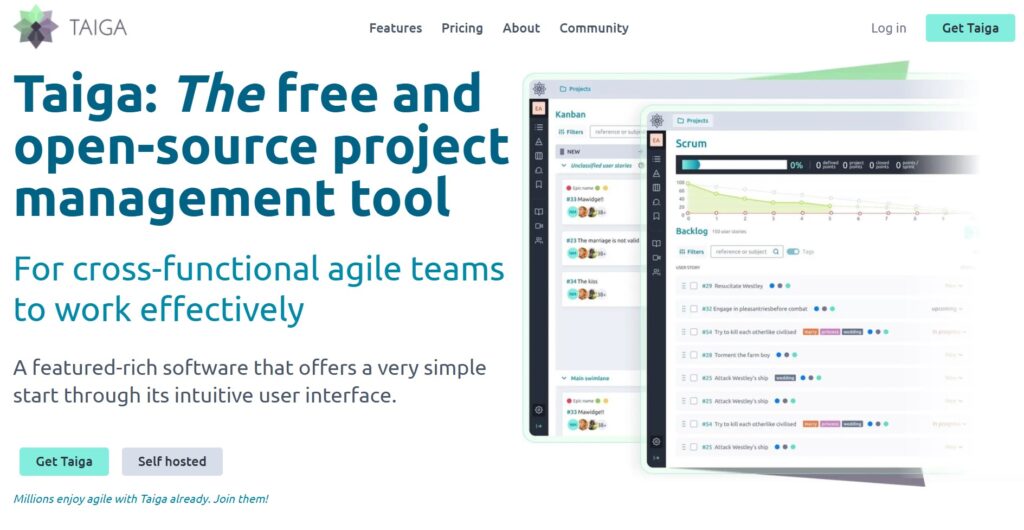Click the wedding tag on the #25 row

pyautogui.click(x=785, y=378)
